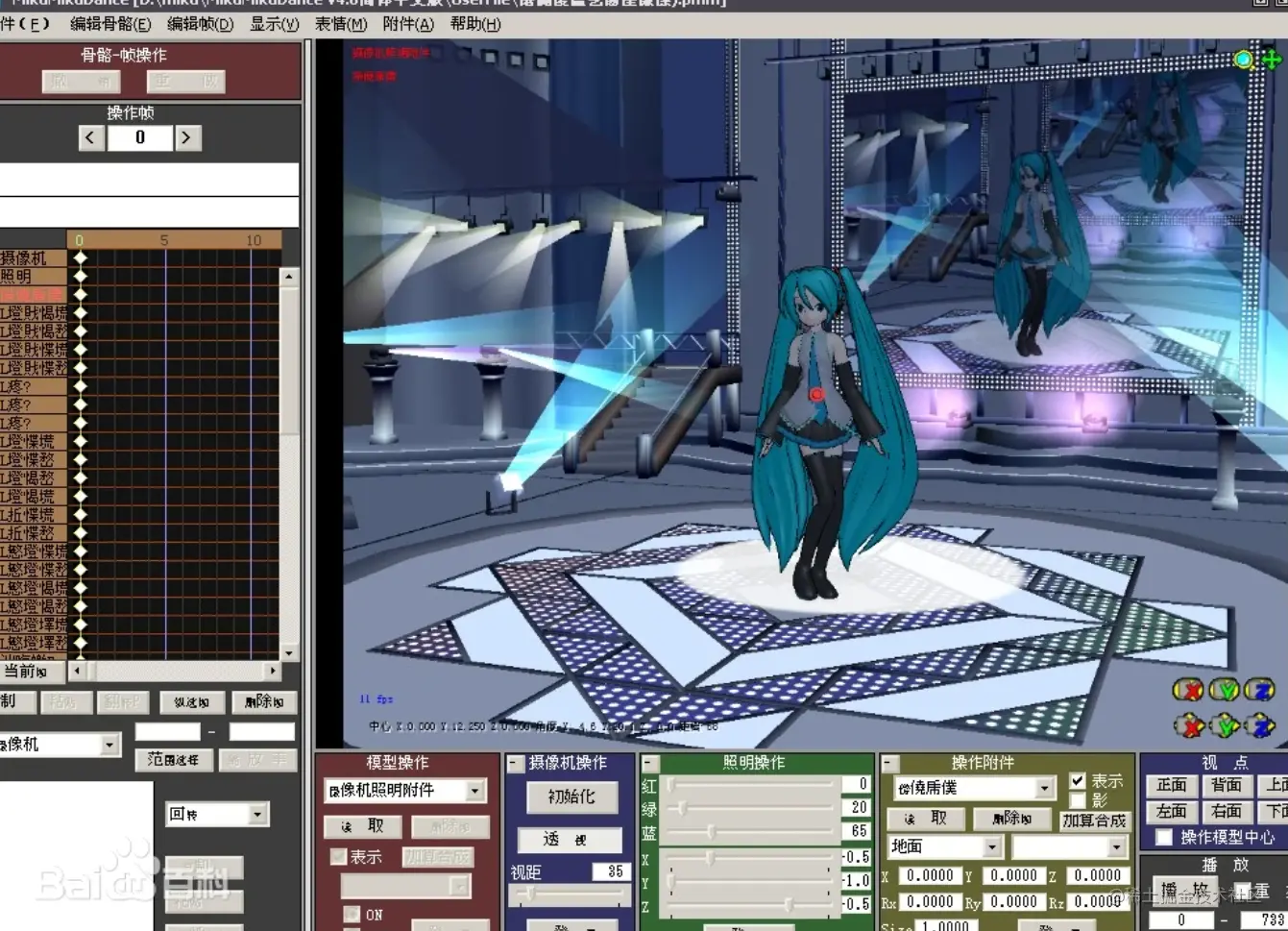Collapse the 操作附件 panel with minus button
The width and height of the screenshot is (1288, 931).
tap(888, 764)
